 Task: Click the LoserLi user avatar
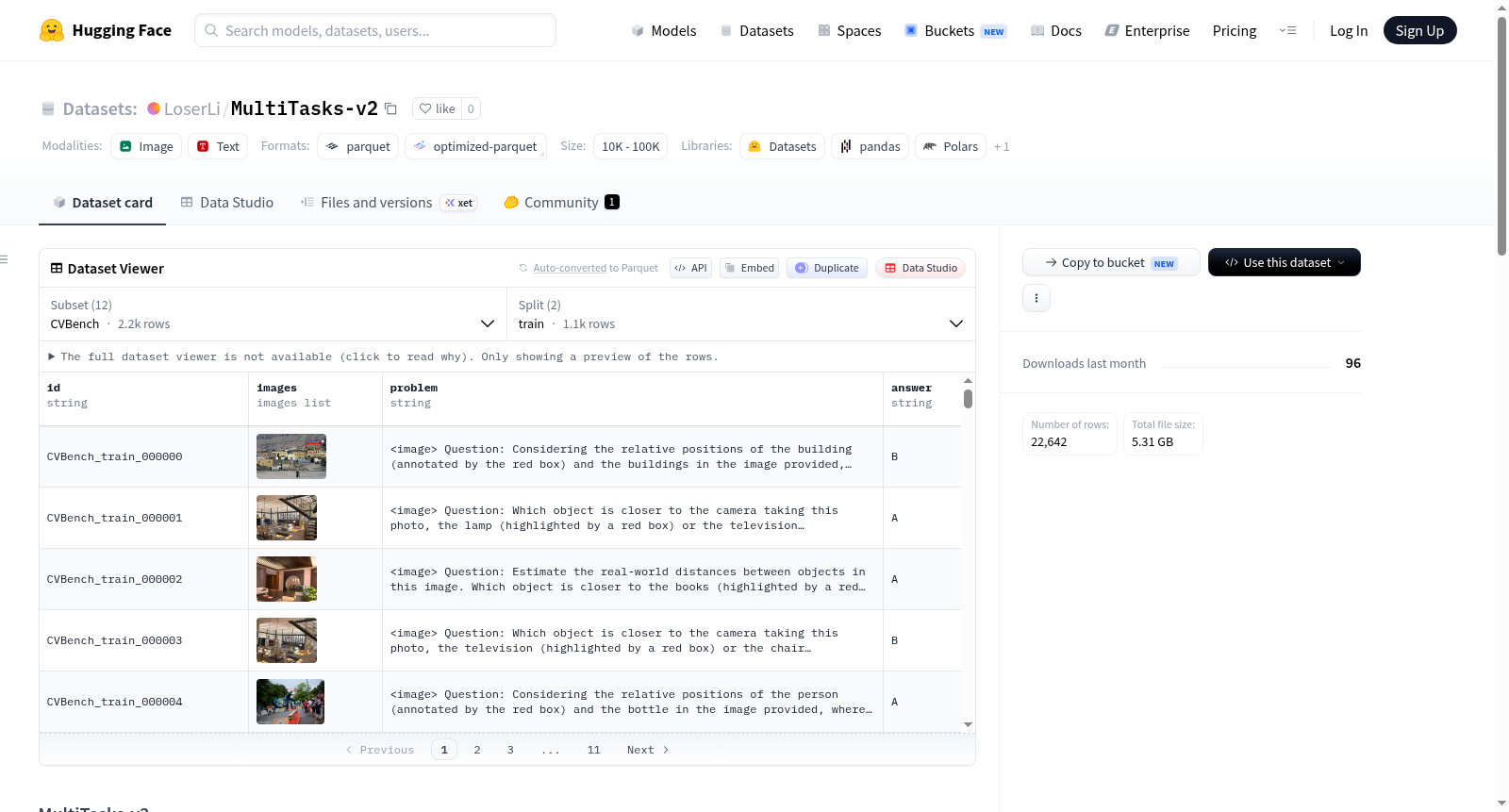coord(154,108)
